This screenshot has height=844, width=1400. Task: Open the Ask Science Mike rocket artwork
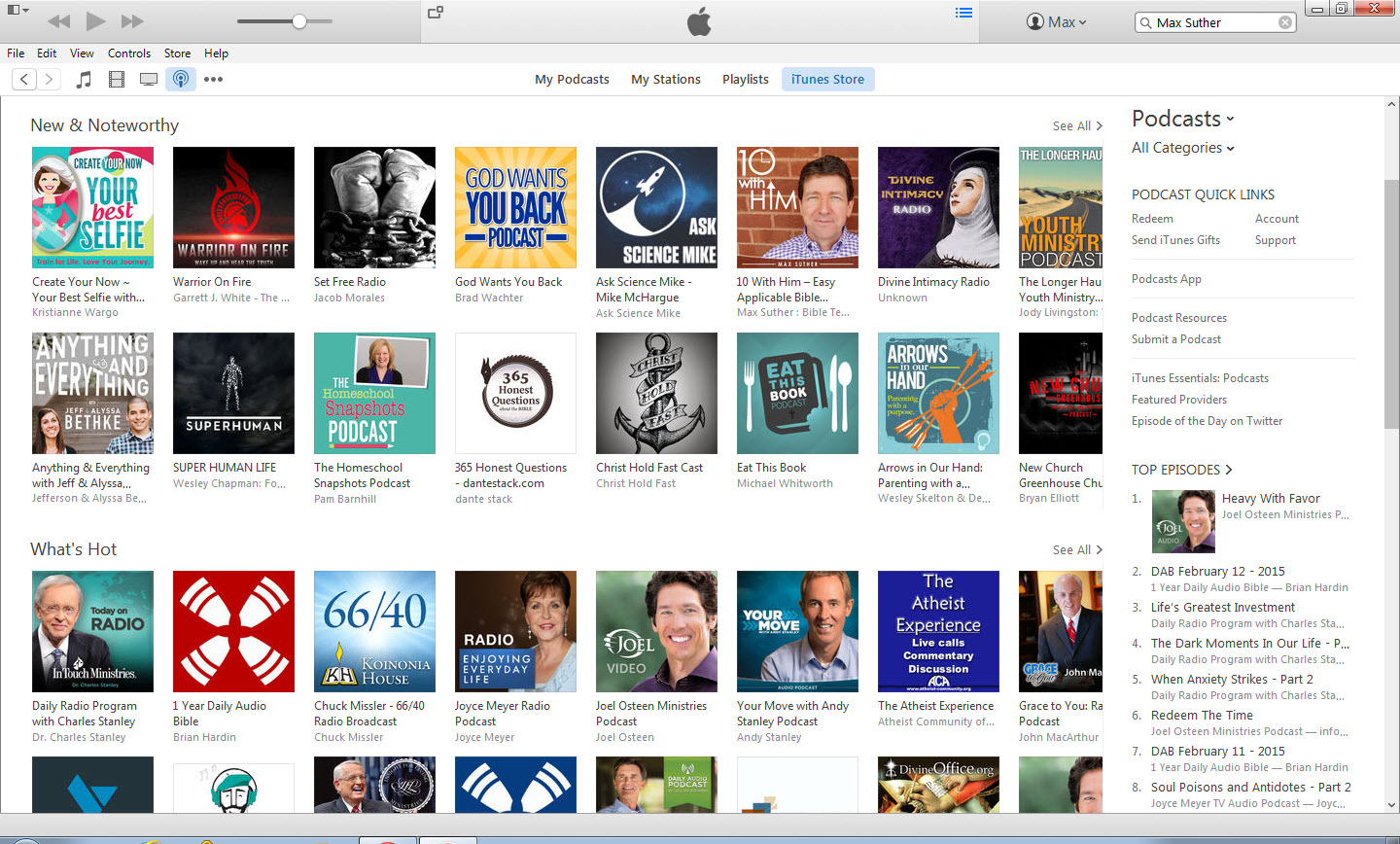656,207
